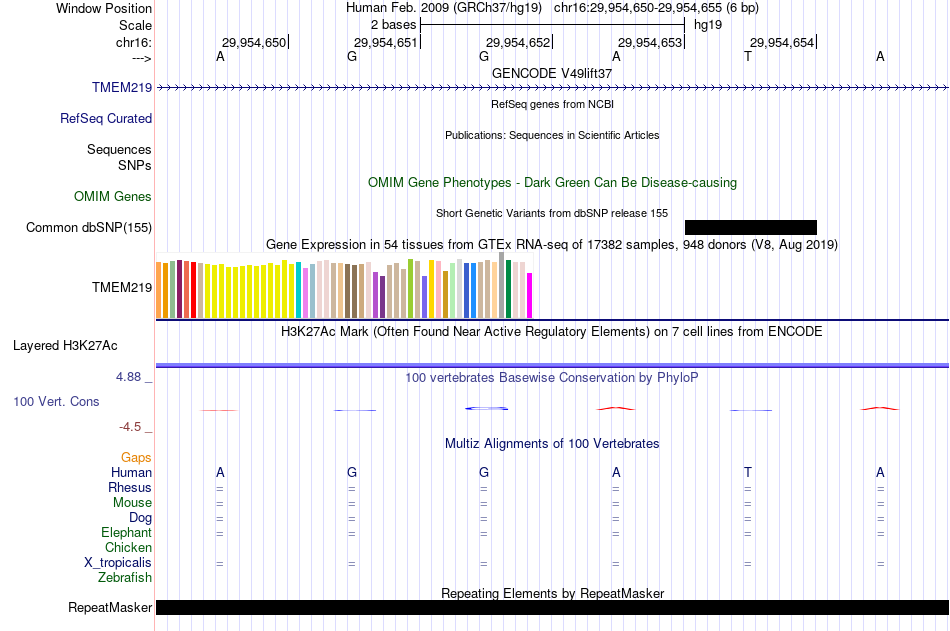Screen dimensions: 950x631
Task: Select the "Dog" species row label
Action: (141, 518)
